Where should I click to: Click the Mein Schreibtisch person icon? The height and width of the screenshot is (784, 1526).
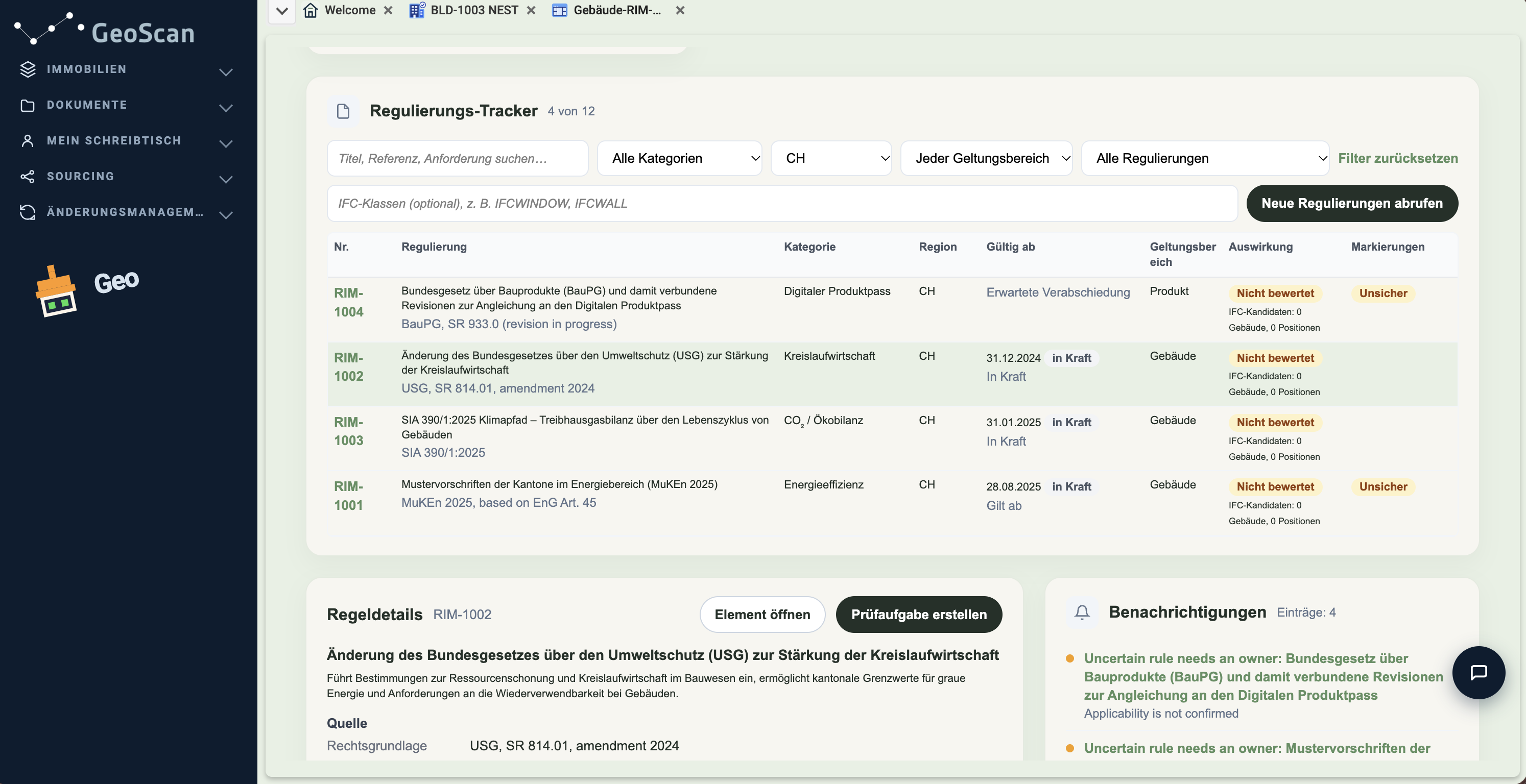(x=27, y=141)
